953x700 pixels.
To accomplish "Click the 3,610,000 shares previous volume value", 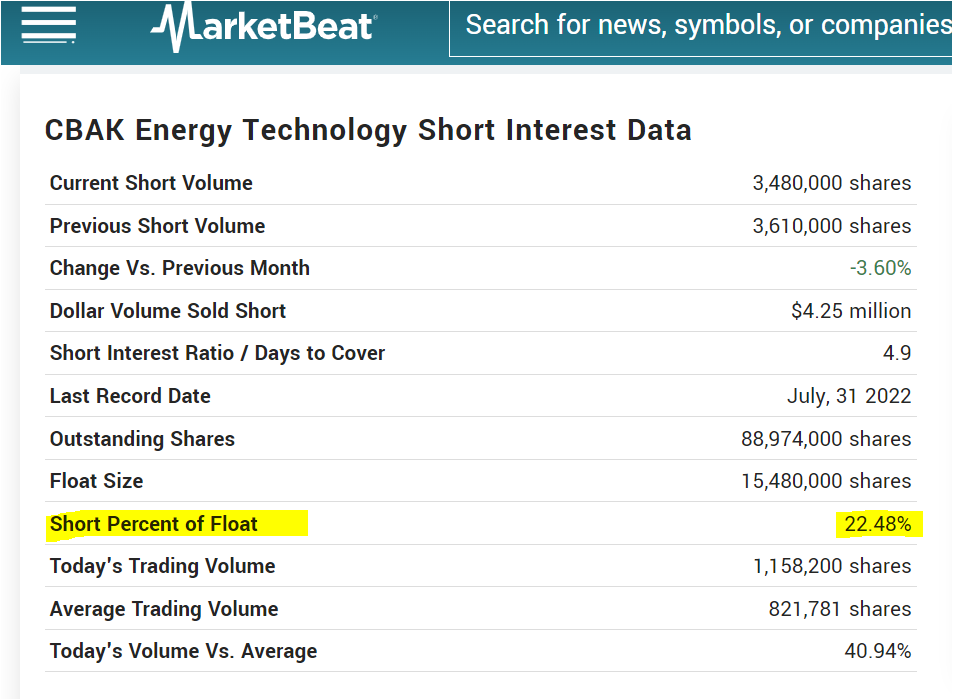I will pos(831,226).
